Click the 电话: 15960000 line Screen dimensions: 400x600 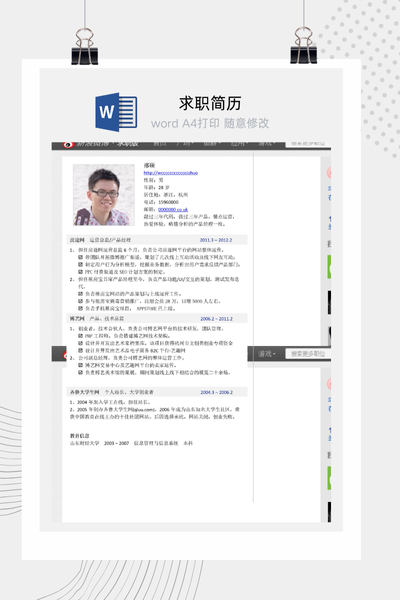(x=161, y=202)
